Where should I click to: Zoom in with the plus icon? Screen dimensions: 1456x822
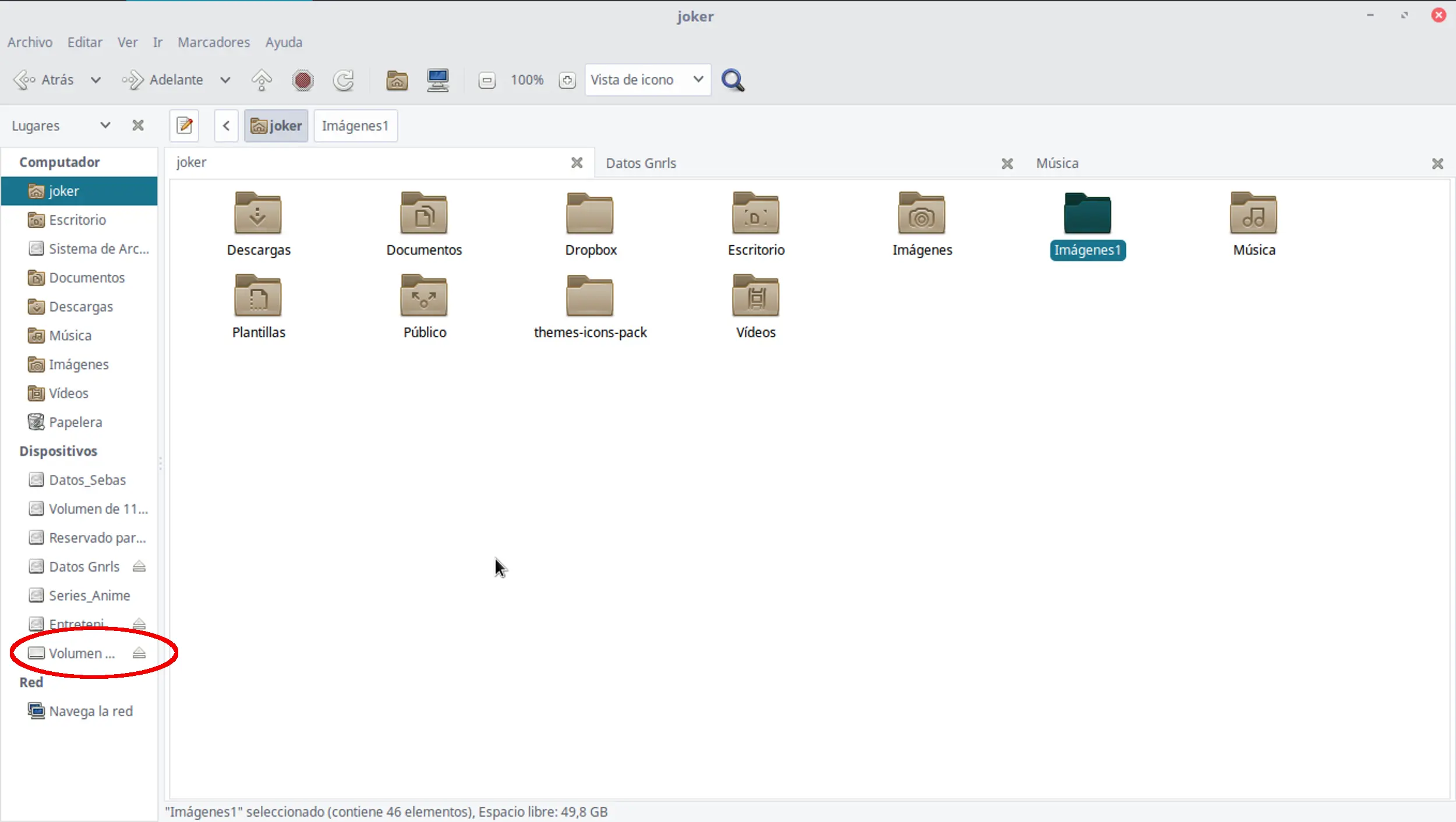567,80
